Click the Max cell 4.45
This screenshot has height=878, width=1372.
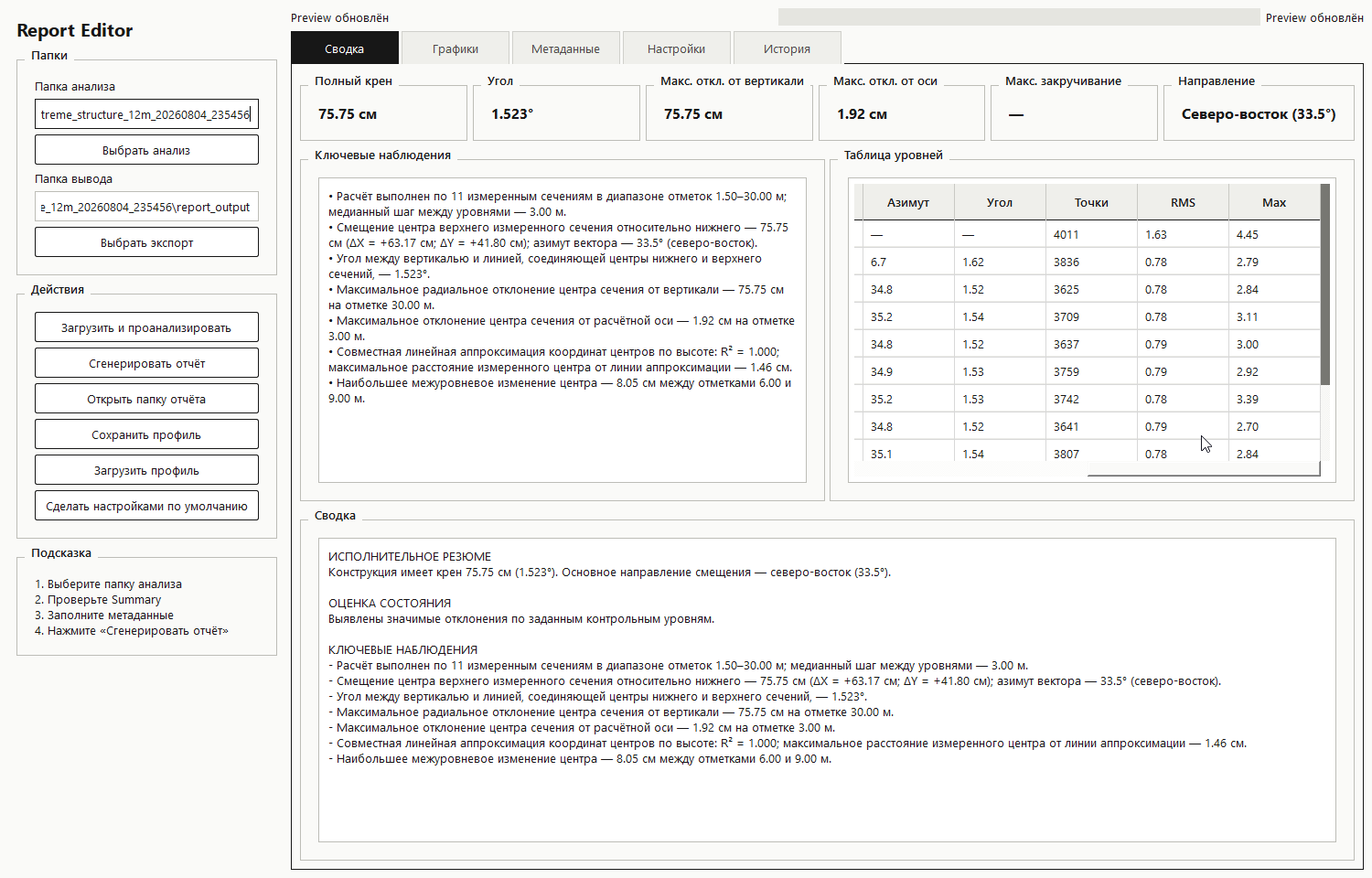1274,234
